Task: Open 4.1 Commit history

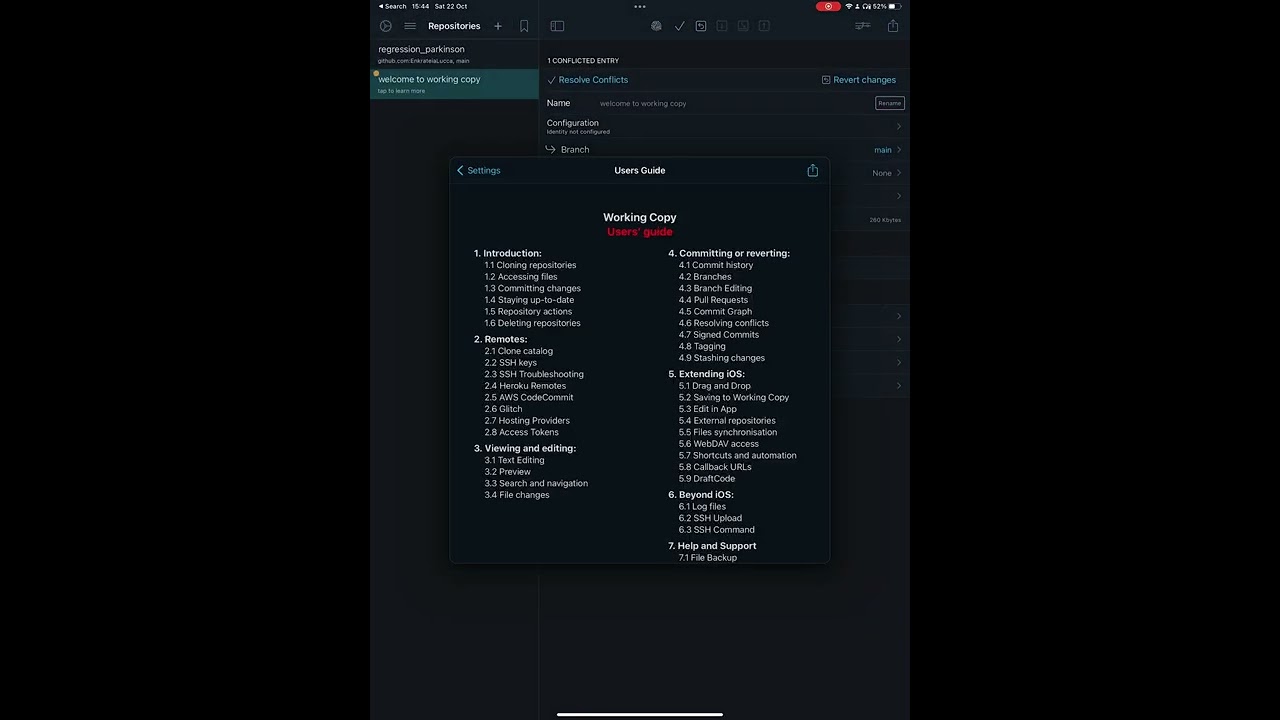Action: pos(716,265)
